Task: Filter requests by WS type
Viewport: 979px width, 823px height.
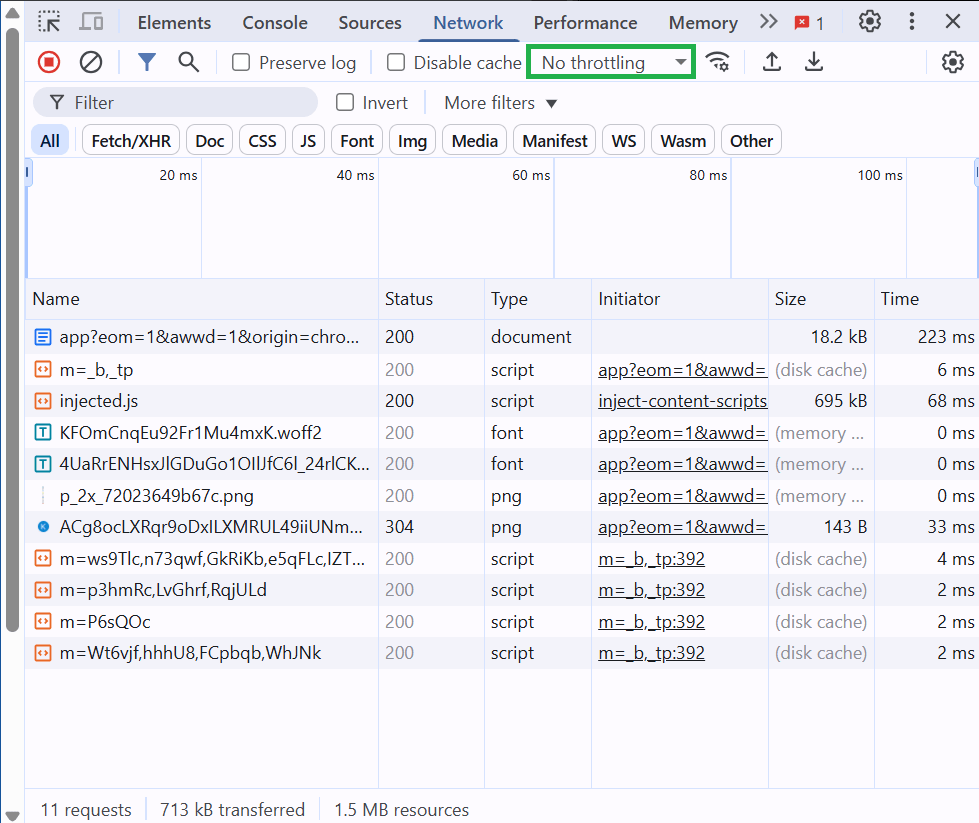Action: click(x=624, y=141)
